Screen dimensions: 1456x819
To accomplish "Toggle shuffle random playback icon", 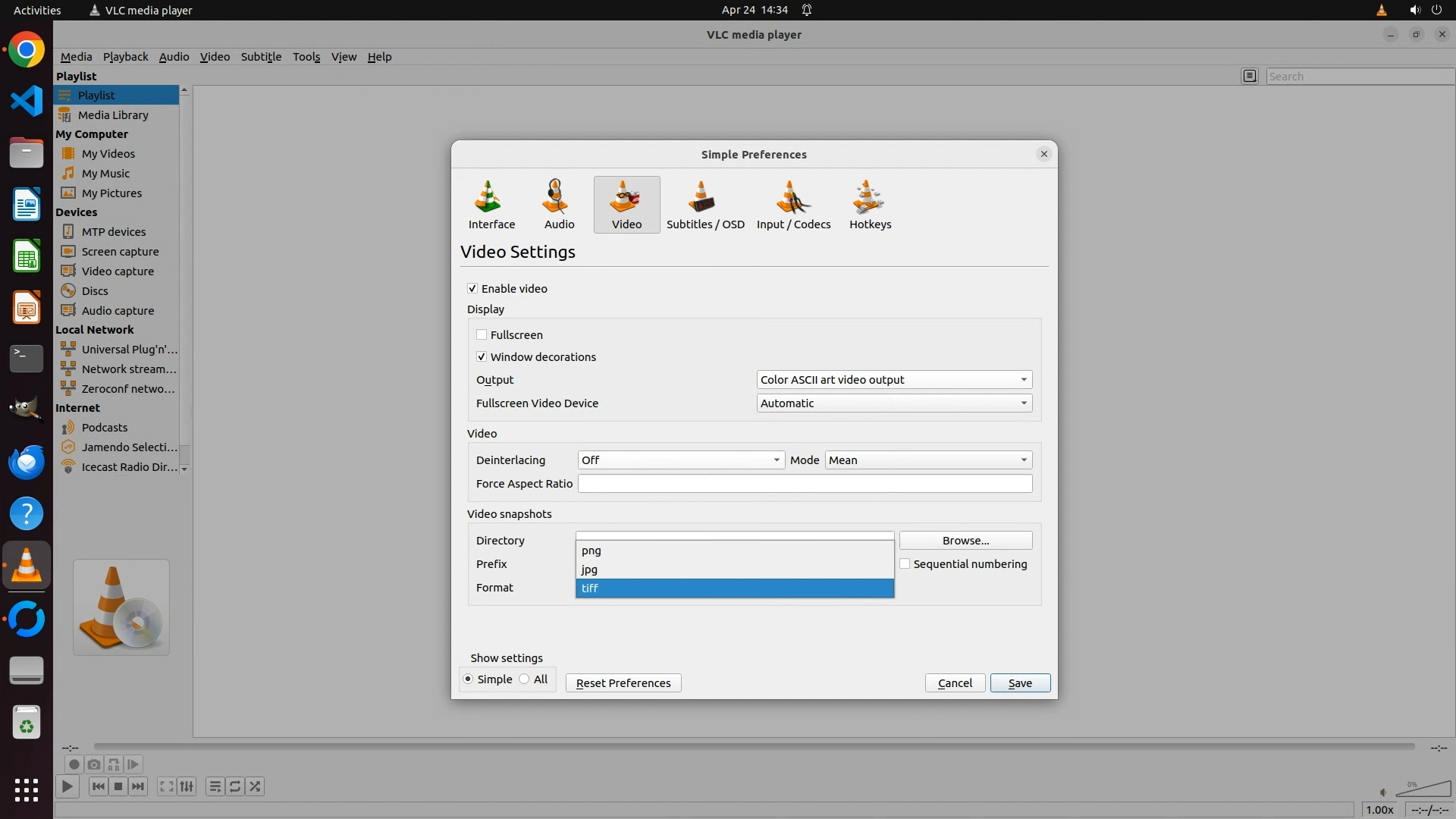I will 256,786.
